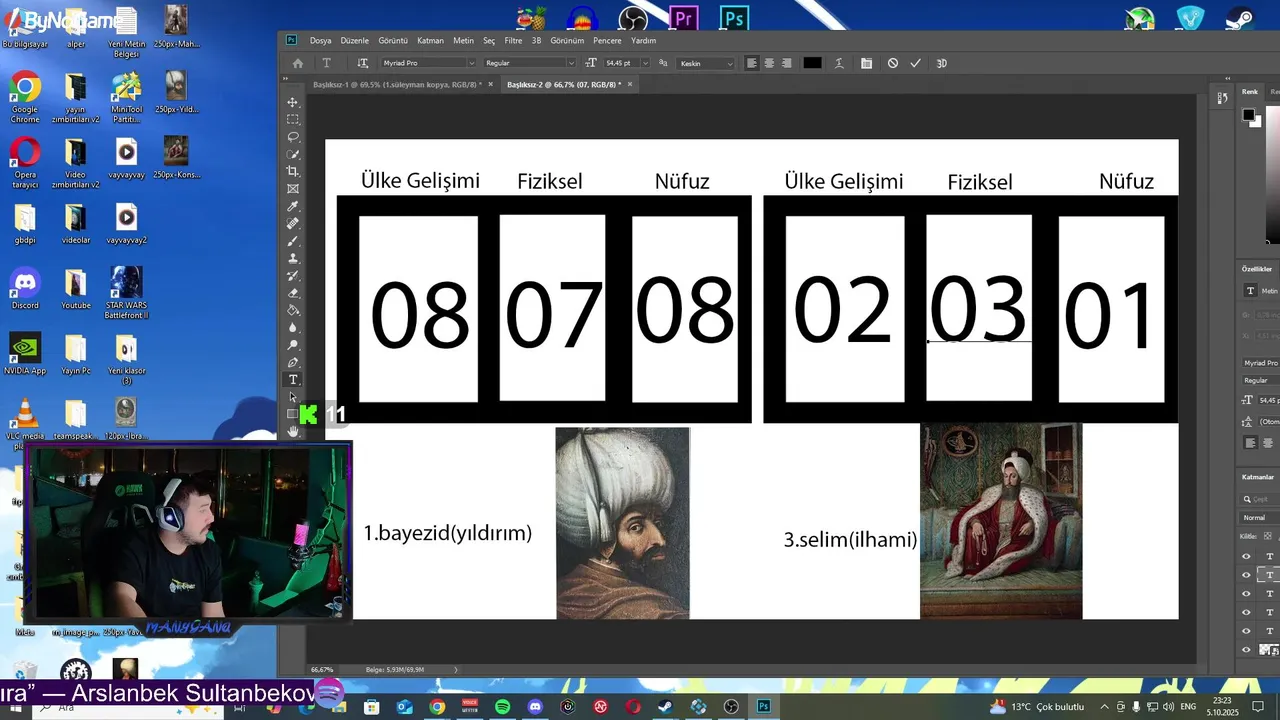Select the Quick Selection tool
Viewport: 1280px width, 720px height.
293,154
